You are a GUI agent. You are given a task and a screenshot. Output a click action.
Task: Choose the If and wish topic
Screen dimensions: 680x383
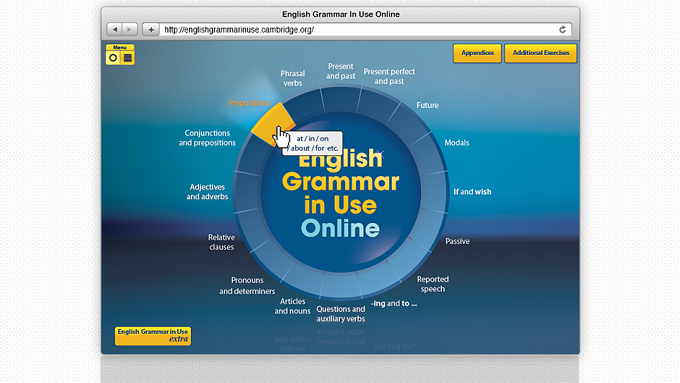(x=472, y=192)
